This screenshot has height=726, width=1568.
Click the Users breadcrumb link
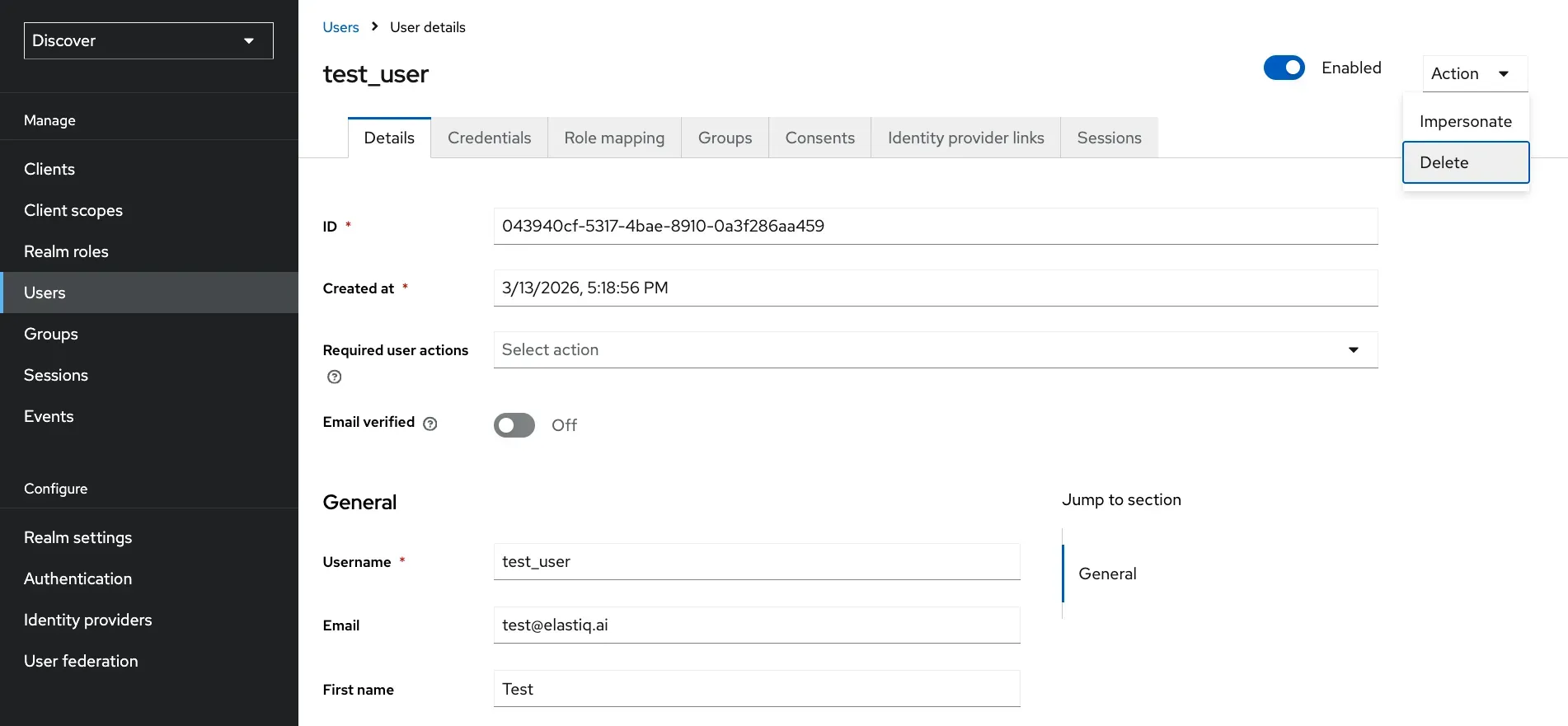[x=340, y=27]
